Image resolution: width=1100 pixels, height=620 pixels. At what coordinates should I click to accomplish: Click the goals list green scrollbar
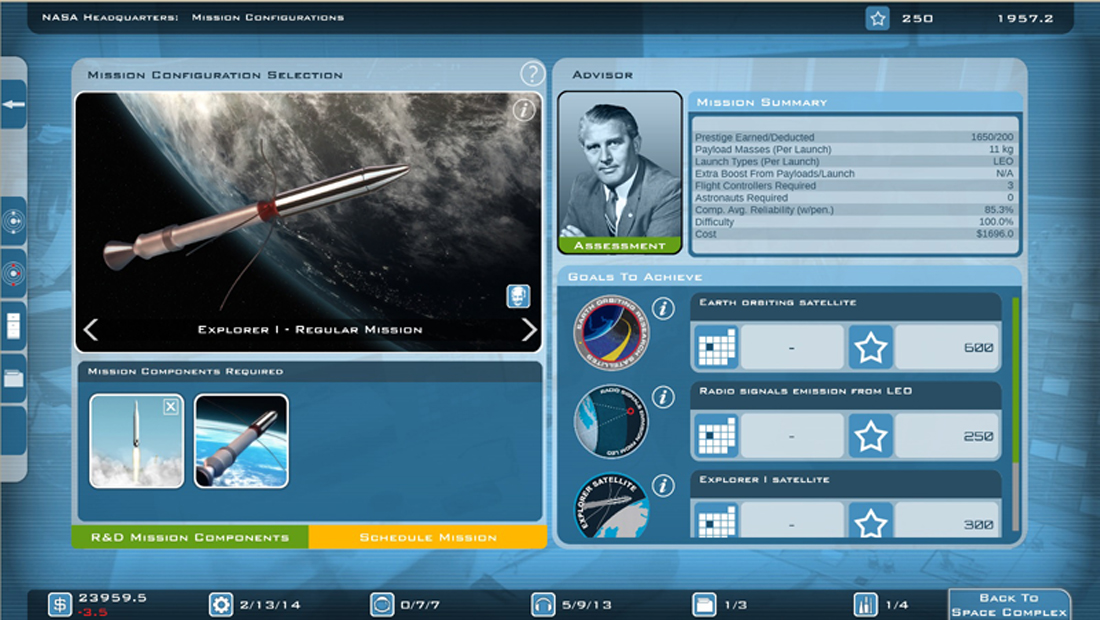click(1015, 380)
